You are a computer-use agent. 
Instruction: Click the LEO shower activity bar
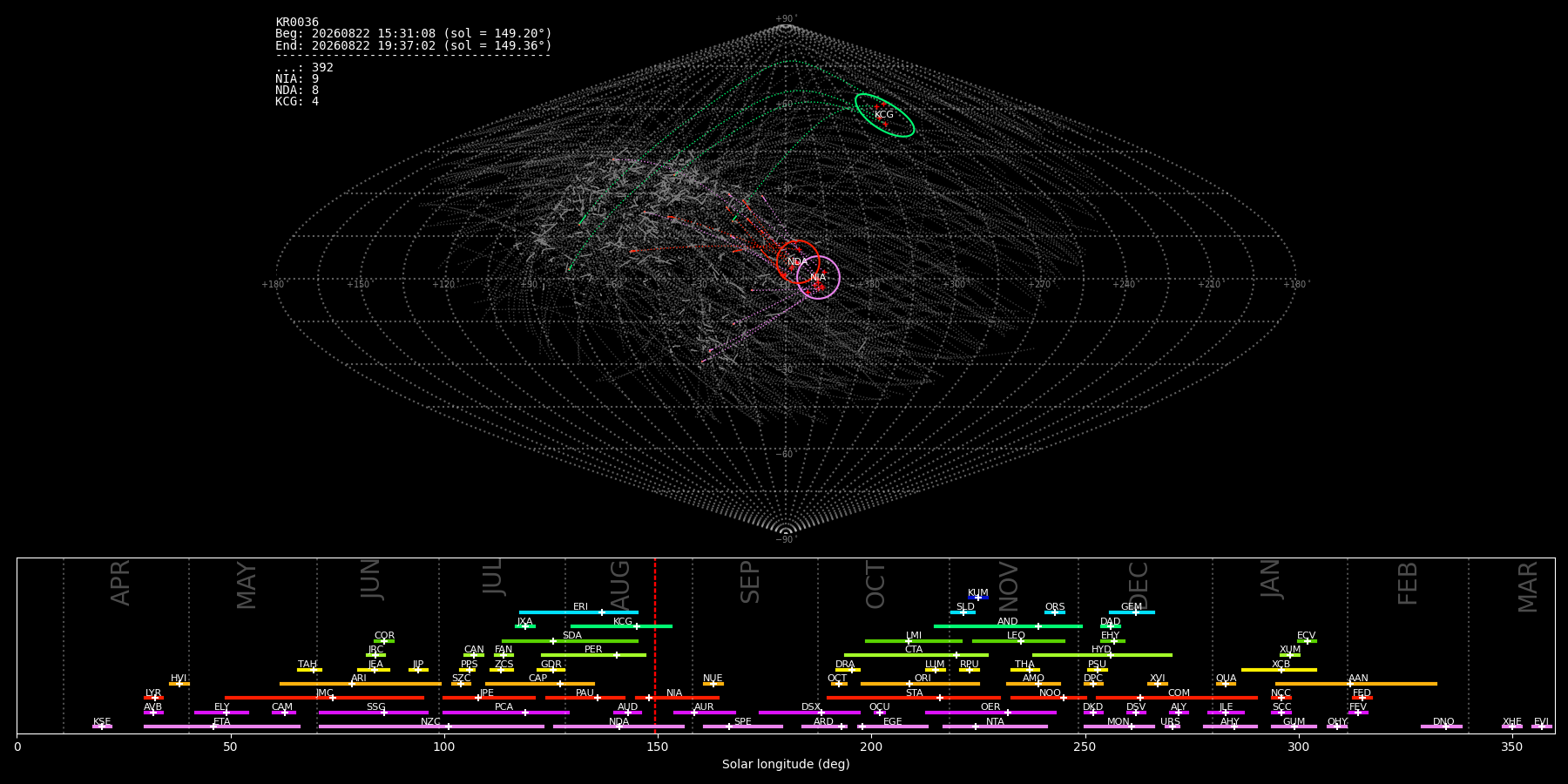(1018, 641)
